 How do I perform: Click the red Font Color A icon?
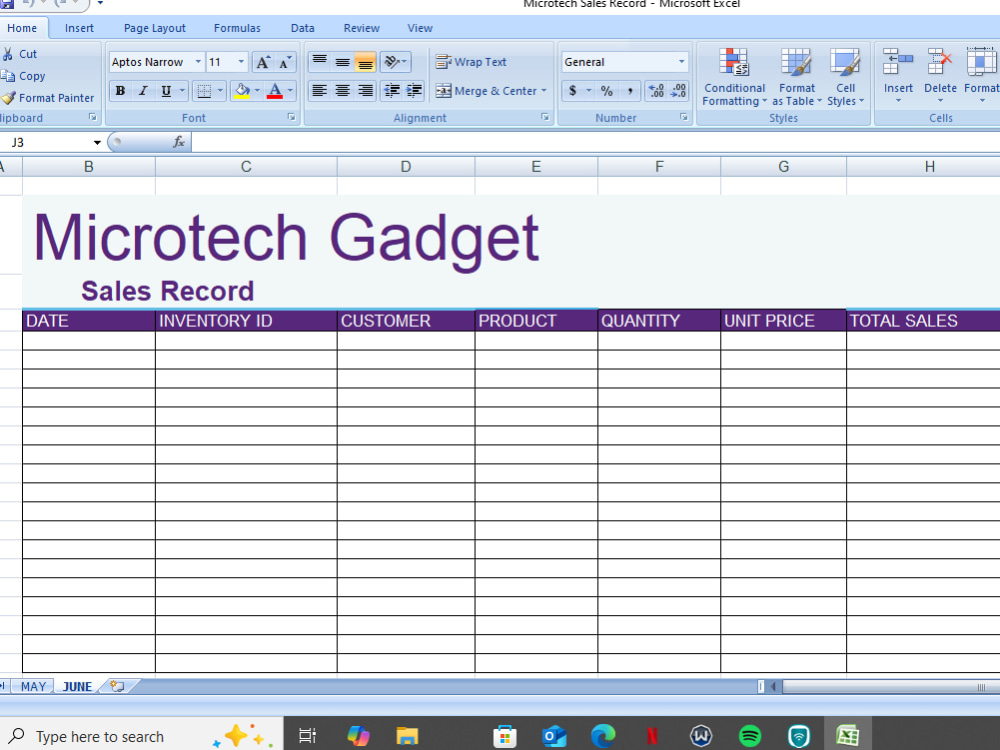click(x=275, y=91)
